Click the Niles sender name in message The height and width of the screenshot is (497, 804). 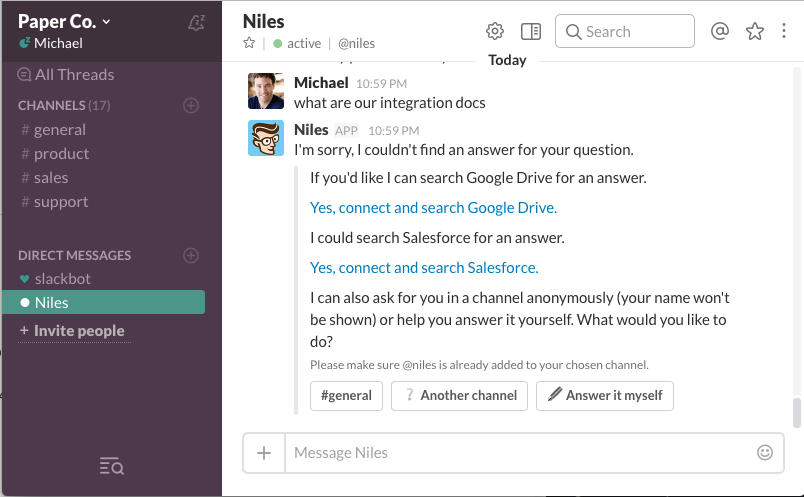click(x=311, y=130)
